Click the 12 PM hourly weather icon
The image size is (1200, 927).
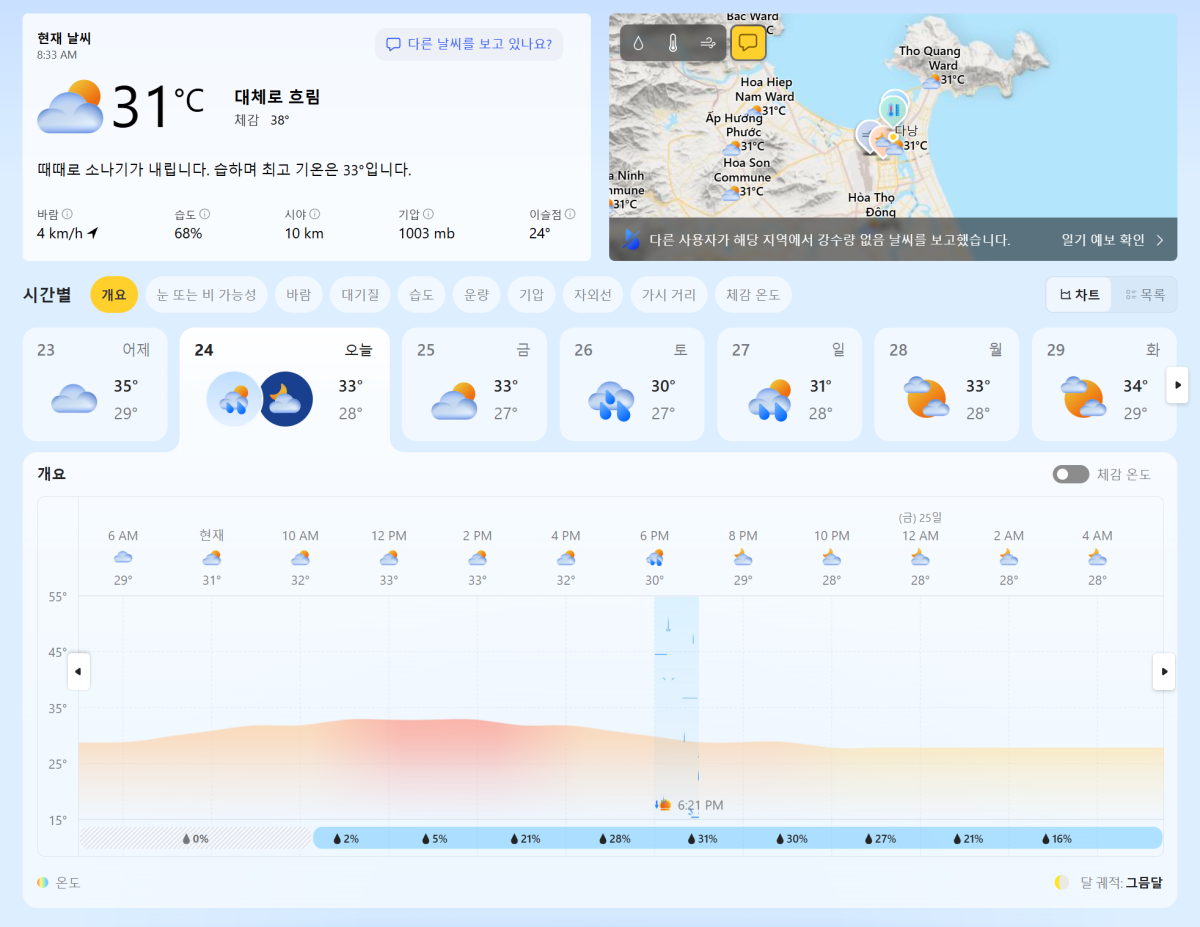tap(389, 558)
